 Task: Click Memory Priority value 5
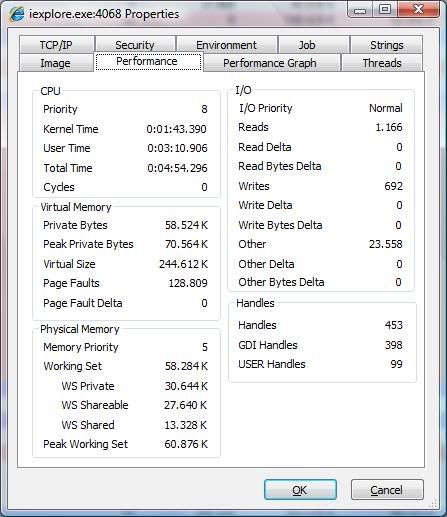(x=205, y=347)
